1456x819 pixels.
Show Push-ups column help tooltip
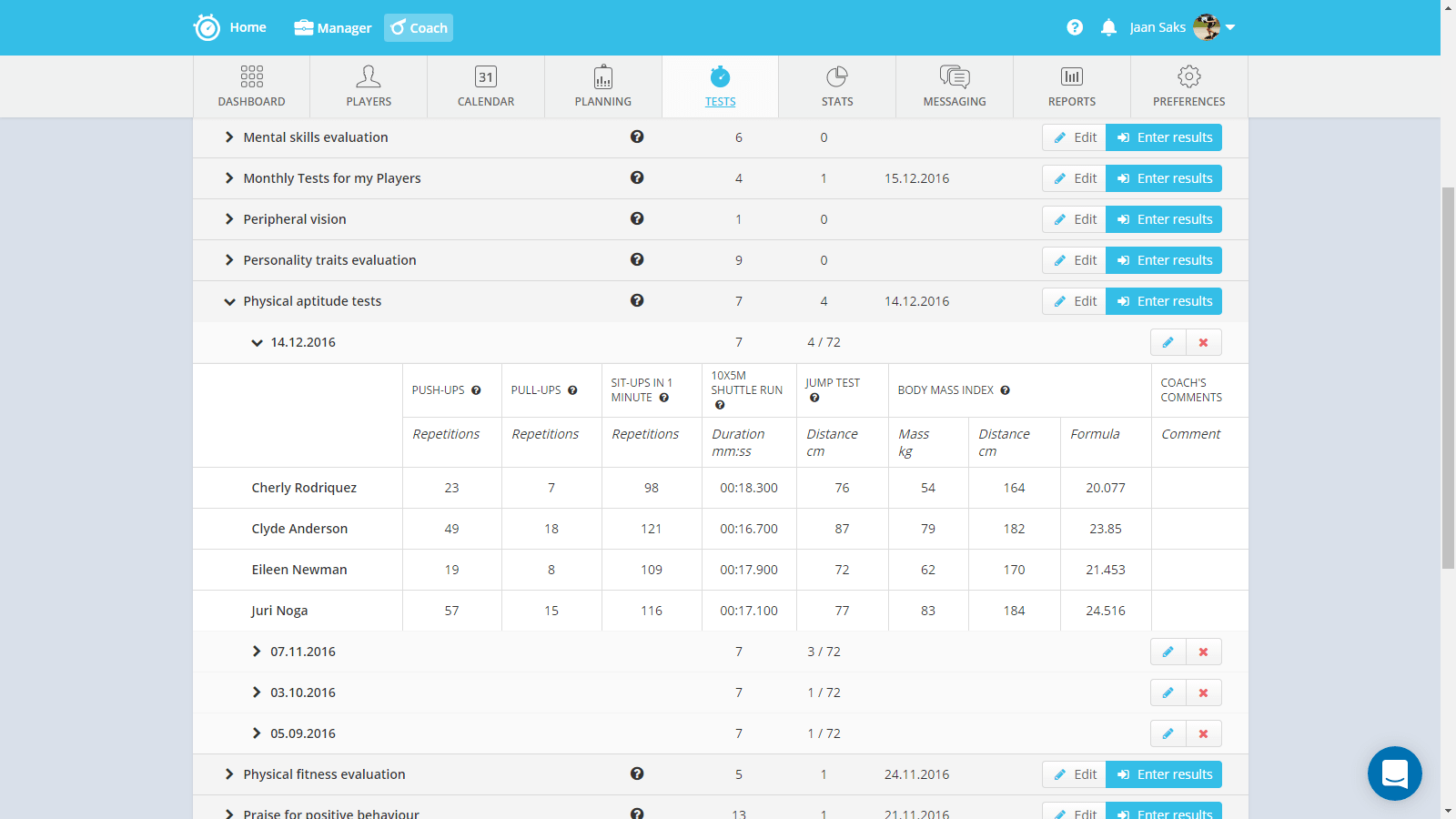[476, 390]
